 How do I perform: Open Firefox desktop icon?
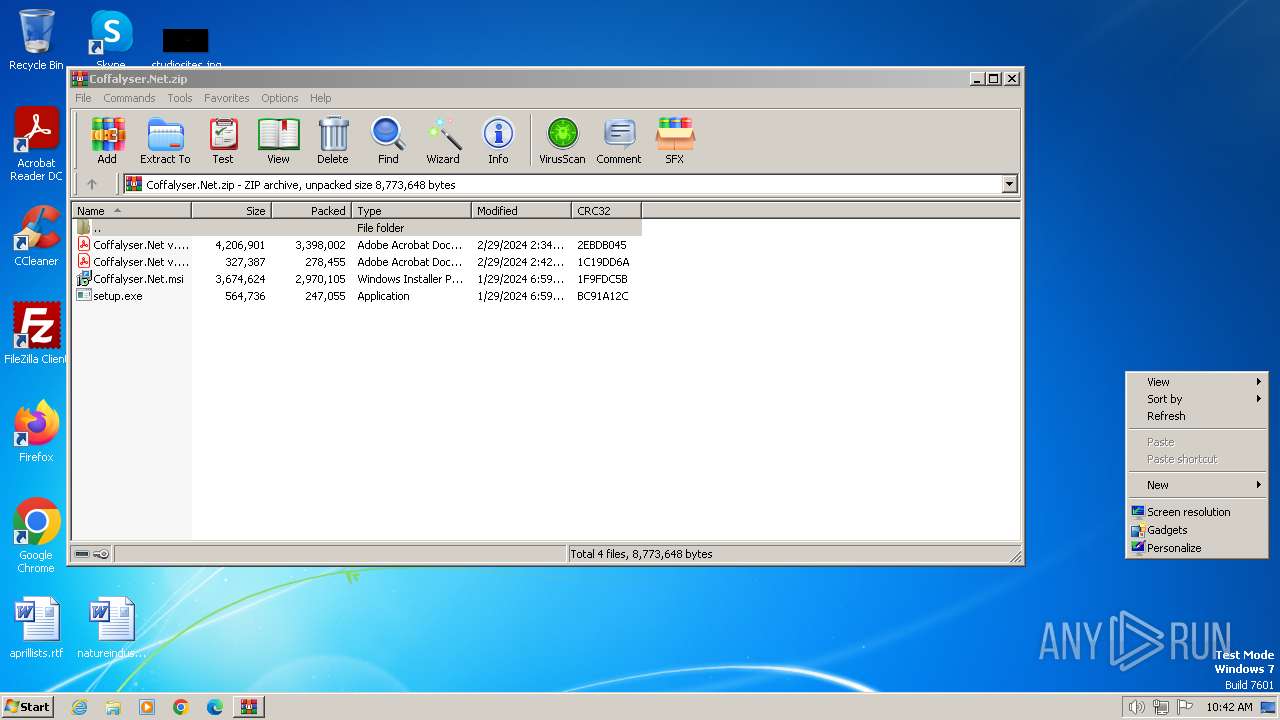point(36,432)
